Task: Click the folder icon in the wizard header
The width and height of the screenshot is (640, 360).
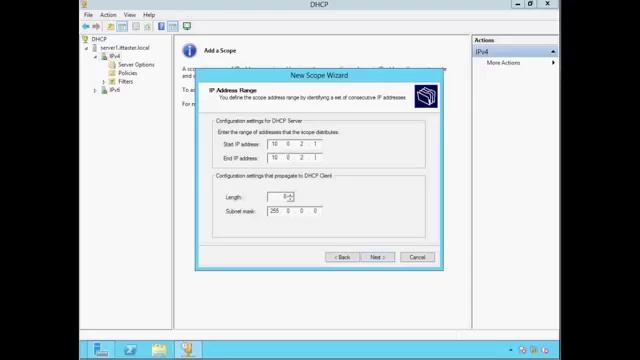Action: (426, 96)
